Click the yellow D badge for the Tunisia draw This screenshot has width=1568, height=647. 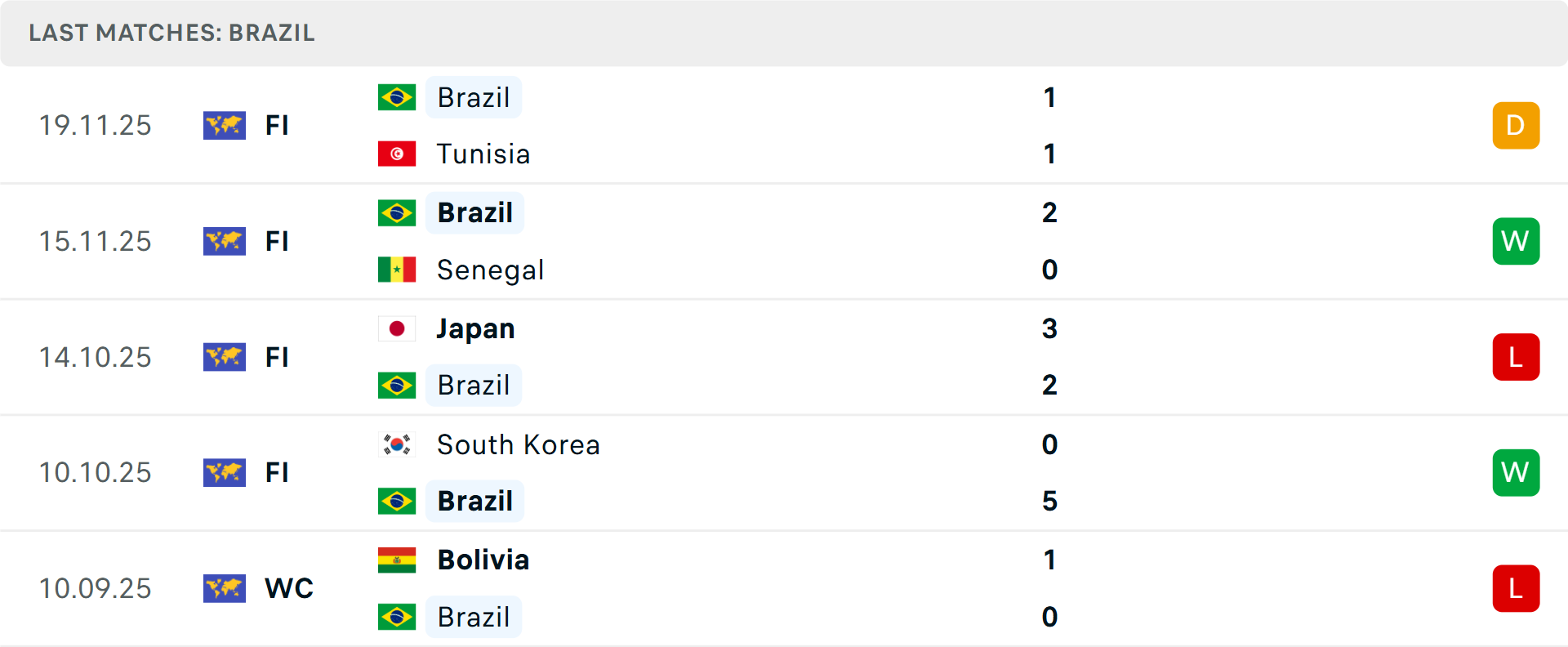pos(1516,126)
